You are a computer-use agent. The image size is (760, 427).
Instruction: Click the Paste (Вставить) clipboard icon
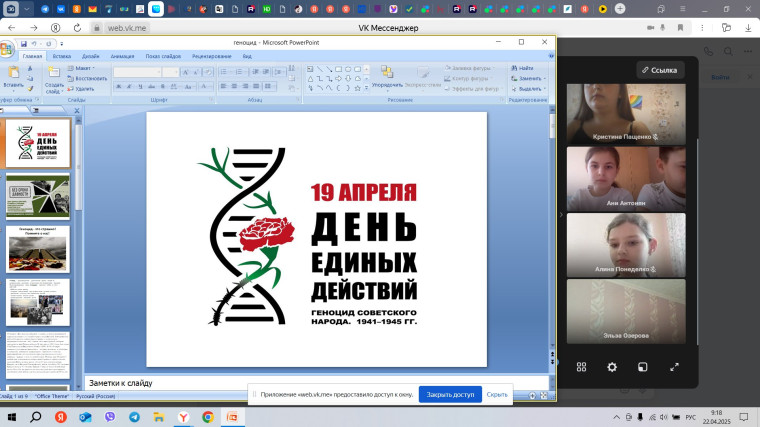click(13, 73)
